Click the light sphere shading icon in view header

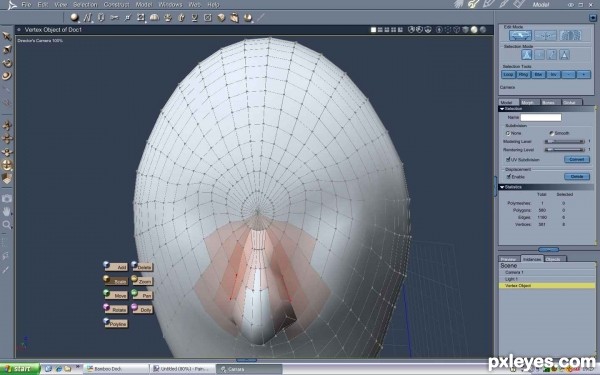point(474,29)
